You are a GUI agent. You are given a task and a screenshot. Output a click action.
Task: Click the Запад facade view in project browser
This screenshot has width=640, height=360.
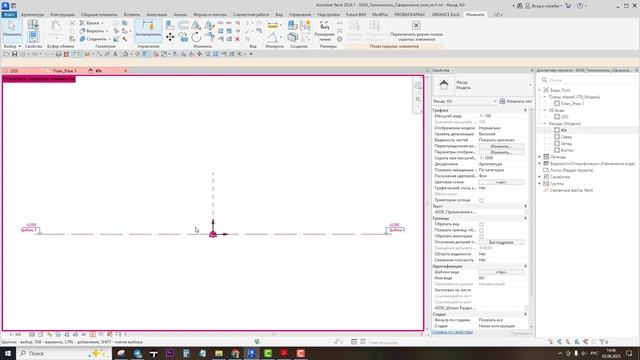[x=566, y=144]
